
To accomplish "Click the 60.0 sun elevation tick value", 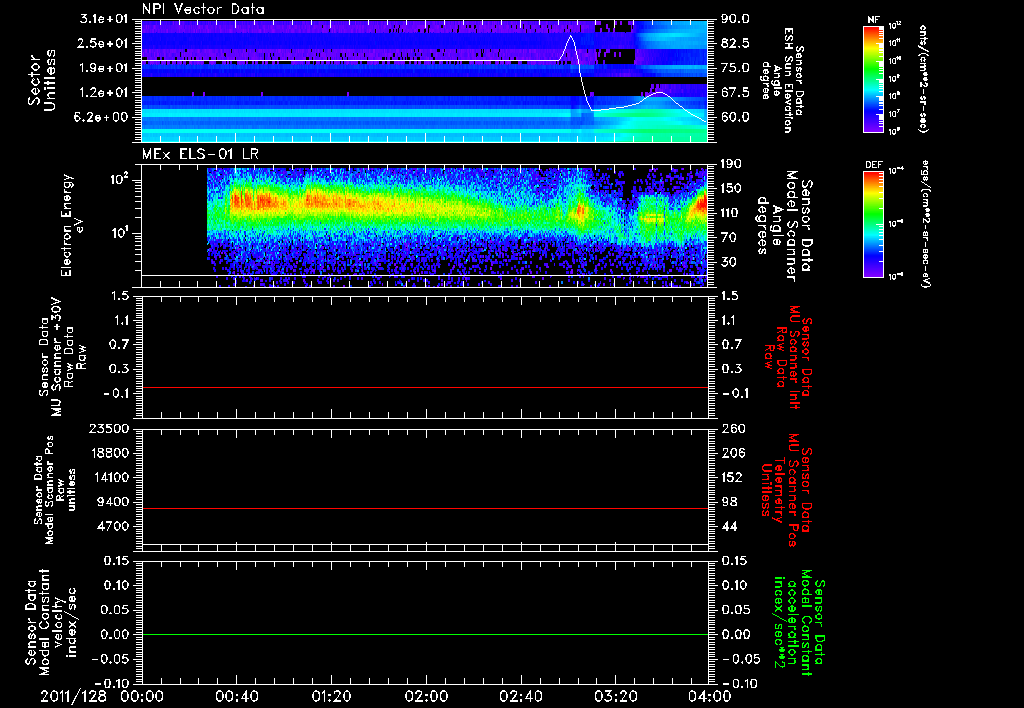I will 735,117.
